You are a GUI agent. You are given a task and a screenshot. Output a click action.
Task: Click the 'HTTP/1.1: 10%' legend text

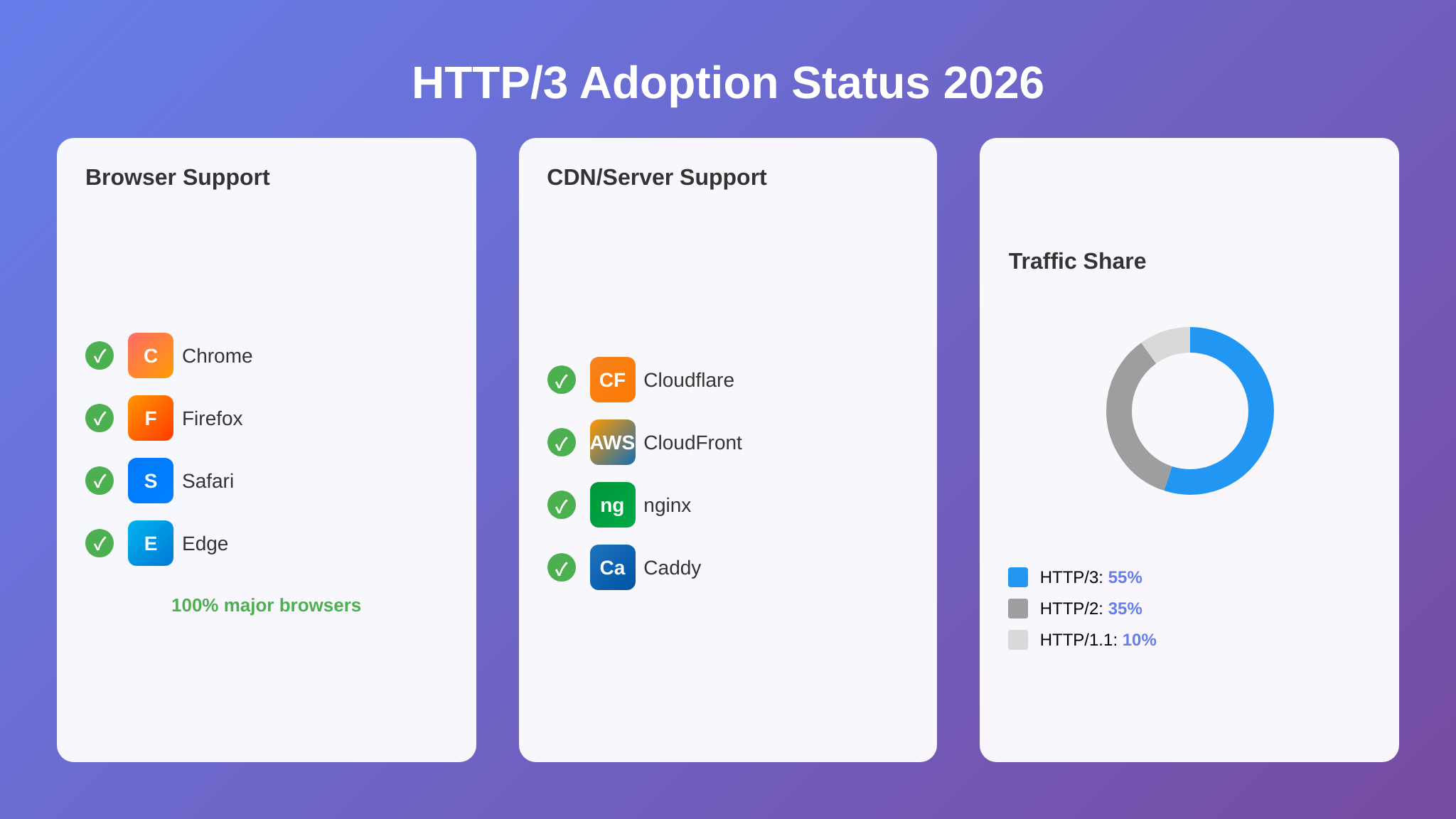click(1098, 640)
